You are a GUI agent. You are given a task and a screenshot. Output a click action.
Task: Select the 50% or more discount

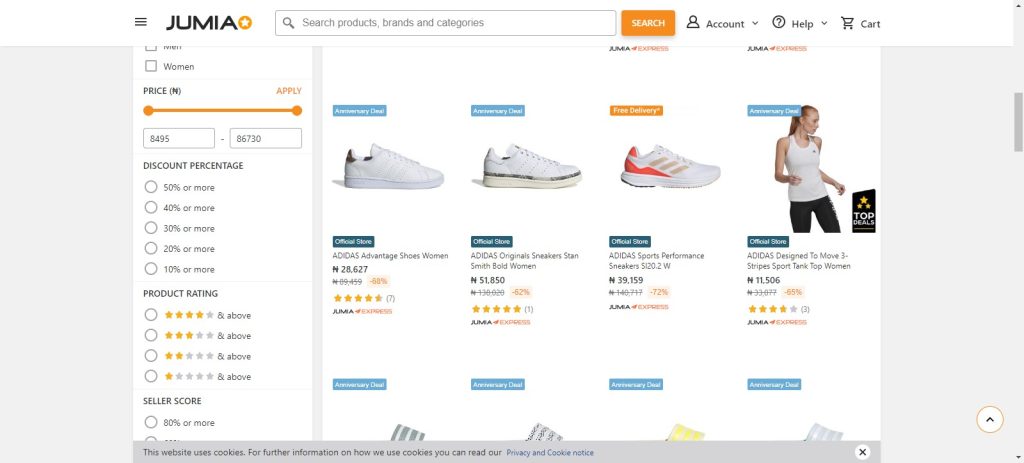coord(151,187)
